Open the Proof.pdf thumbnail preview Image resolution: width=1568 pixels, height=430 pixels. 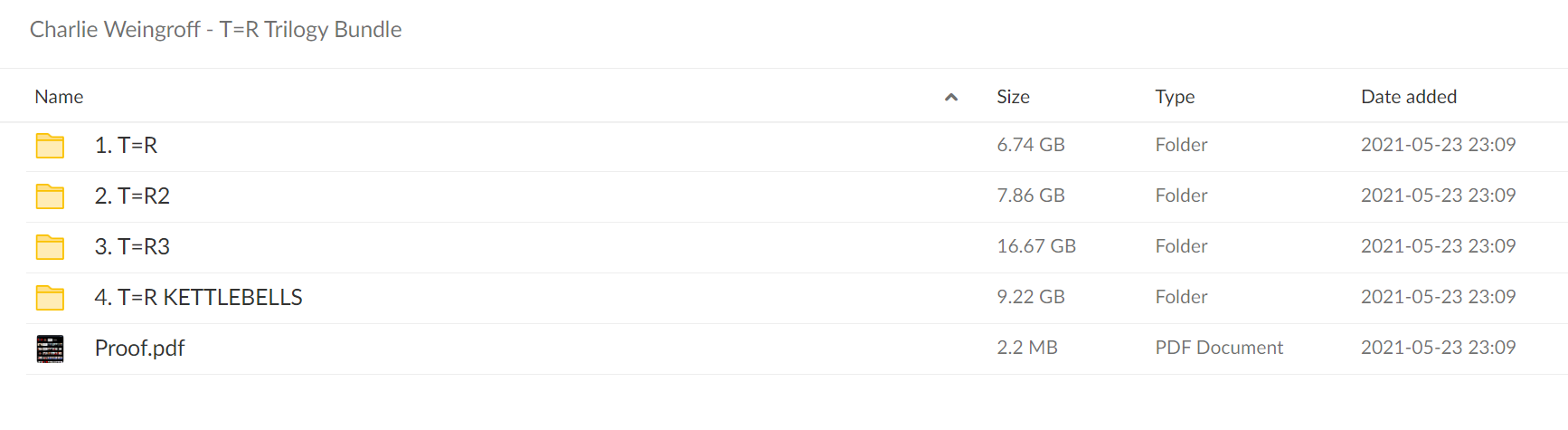[x=50, y=349]
